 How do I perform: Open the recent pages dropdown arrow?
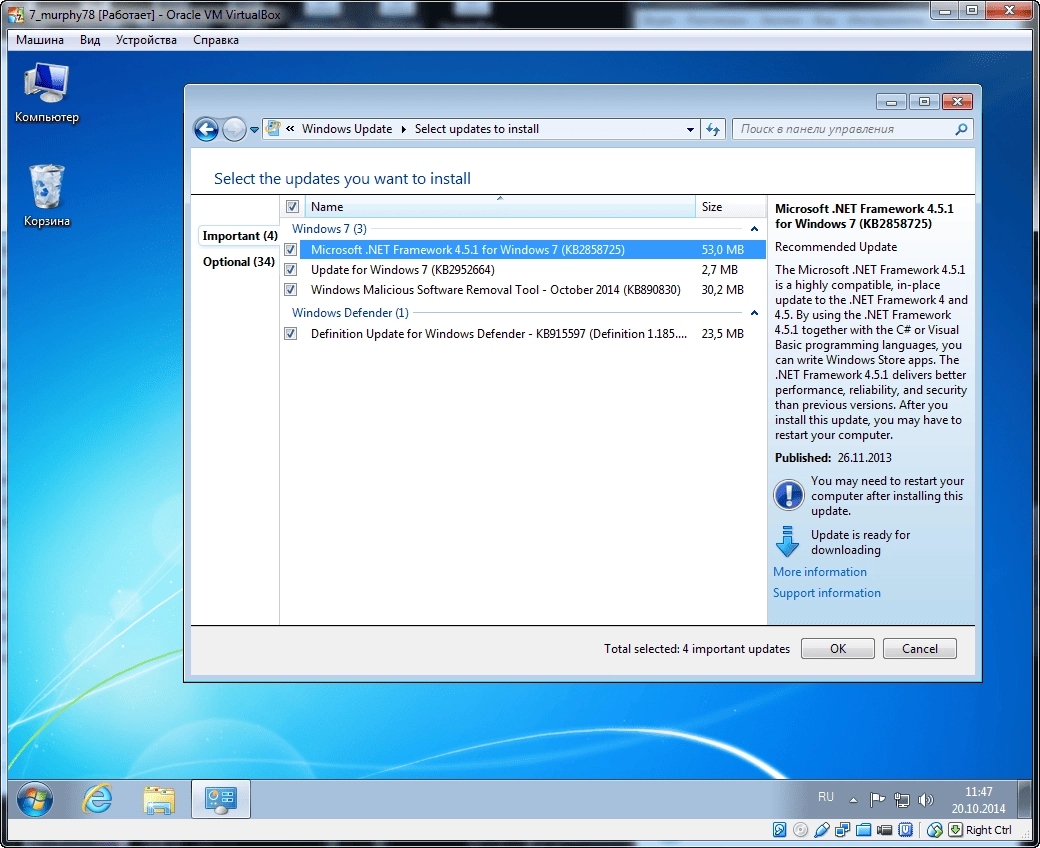point(254,130)
